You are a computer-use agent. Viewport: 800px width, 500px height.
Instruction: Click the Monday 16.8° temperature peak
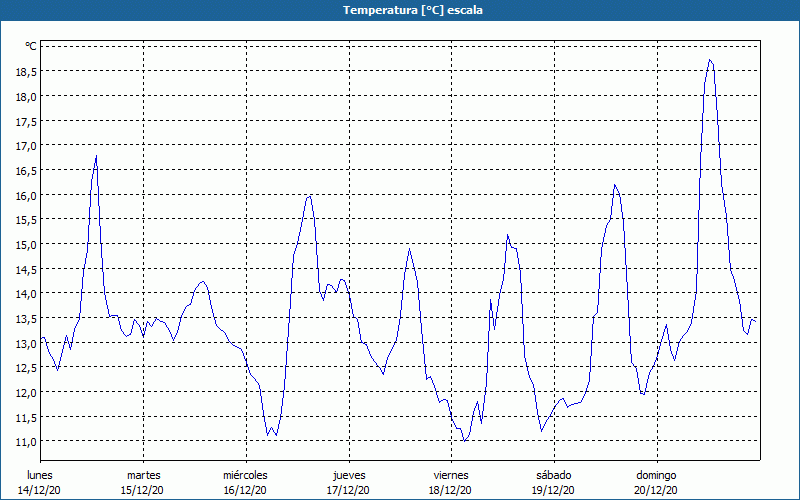tap(96, 156)
